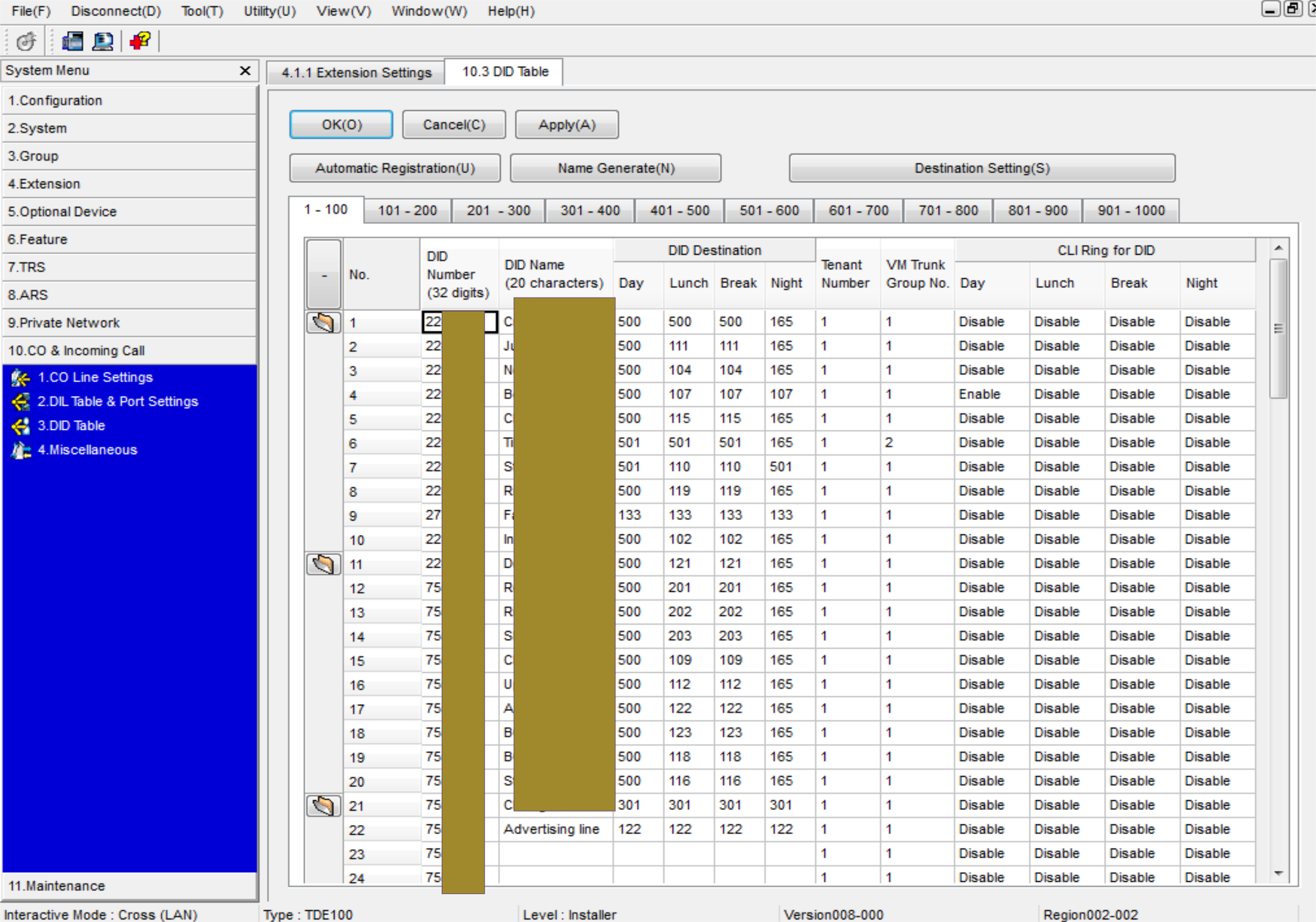This screenshot has width=1316, height=922.
Task: Click the grayed CD connect toolbar icon
Action: [26, 41]
